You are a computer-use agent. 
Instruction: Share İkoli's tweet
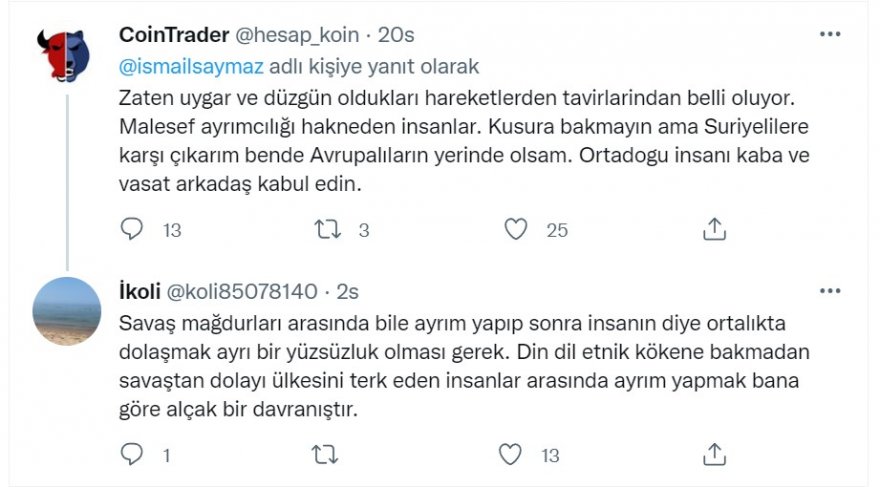pos(714,455)
